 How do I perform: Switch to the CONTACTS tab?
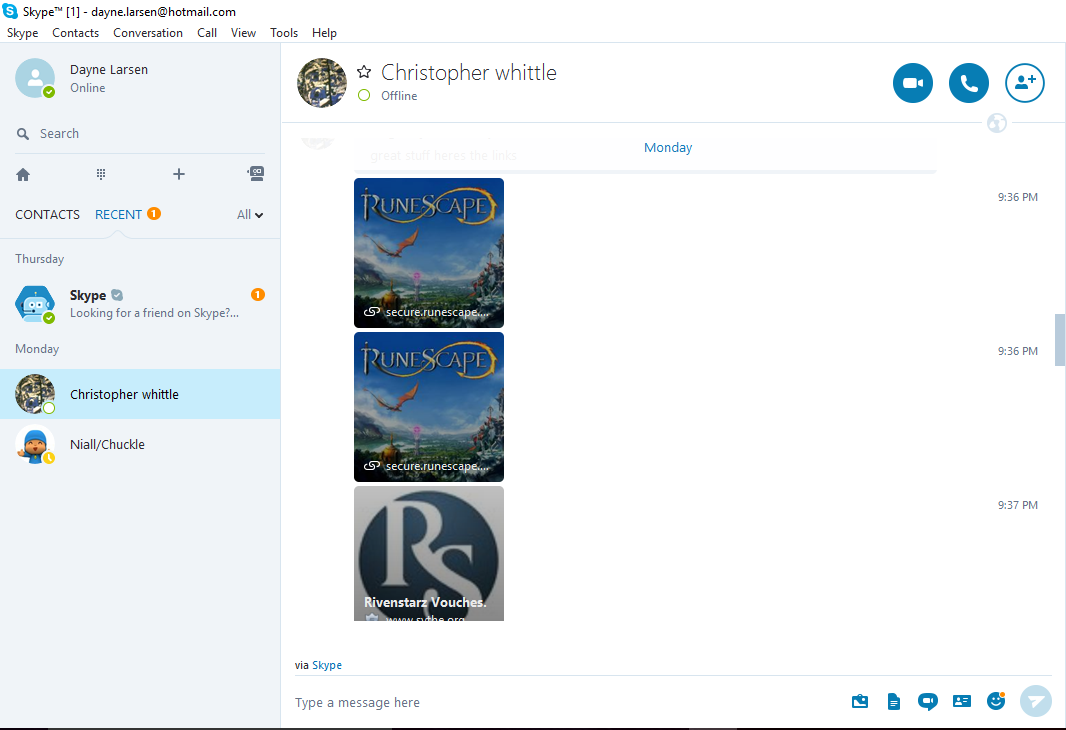coord(48,215)
